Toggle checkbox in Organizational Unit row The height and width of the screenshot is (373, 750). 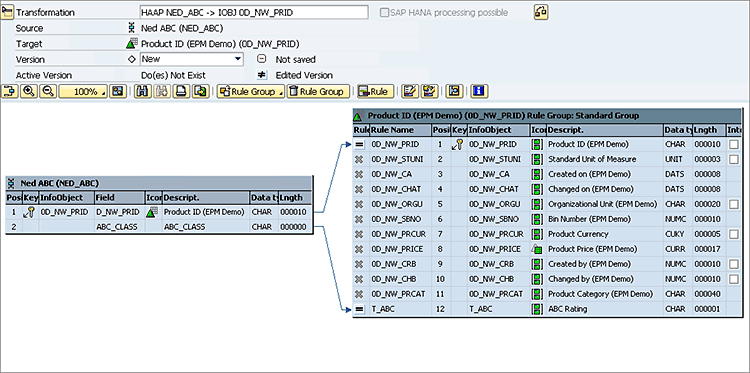click(x=733, y=204)
